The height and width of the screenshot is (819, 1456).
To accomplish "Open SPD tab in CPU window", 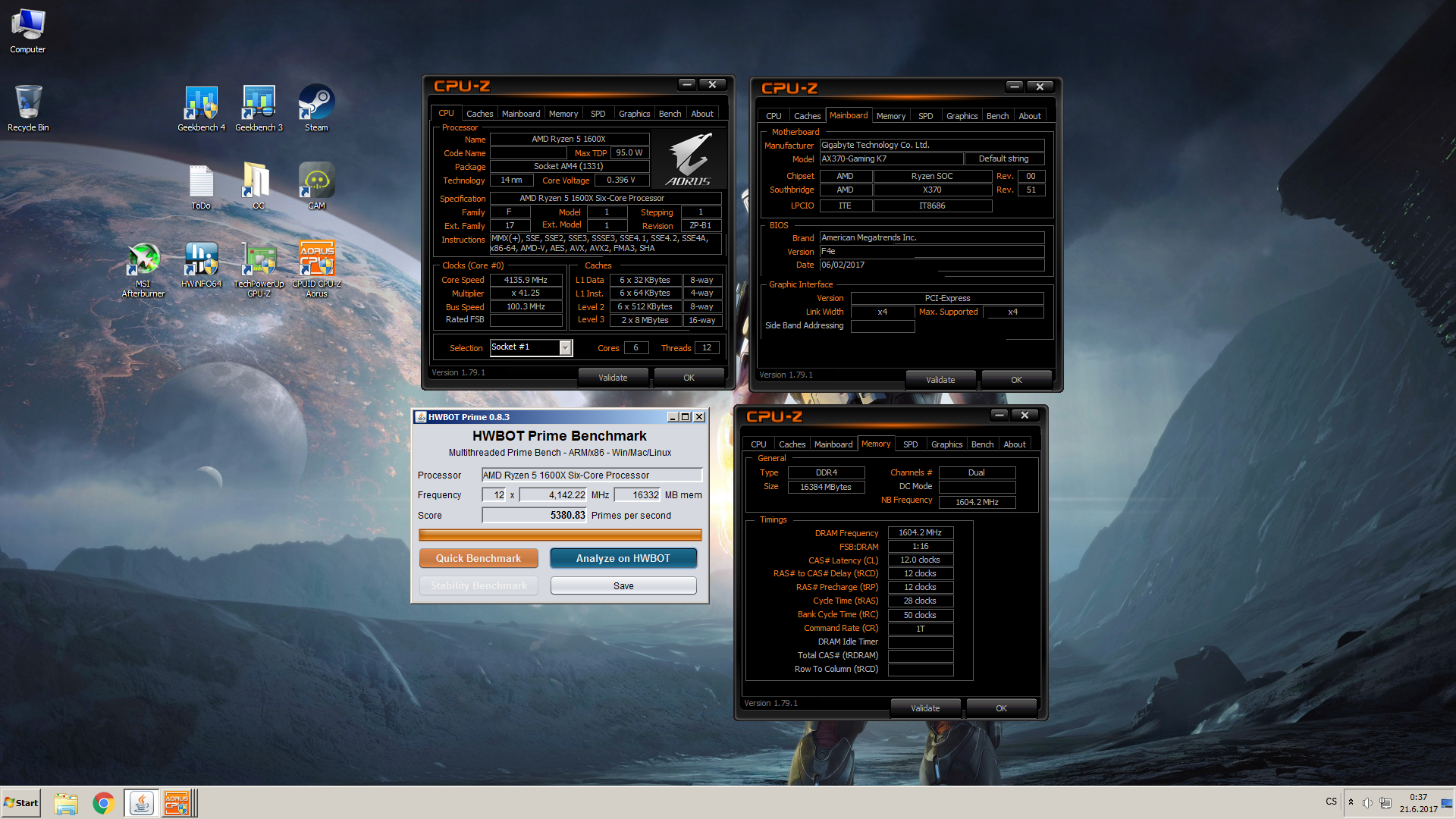I will [598, 114].
